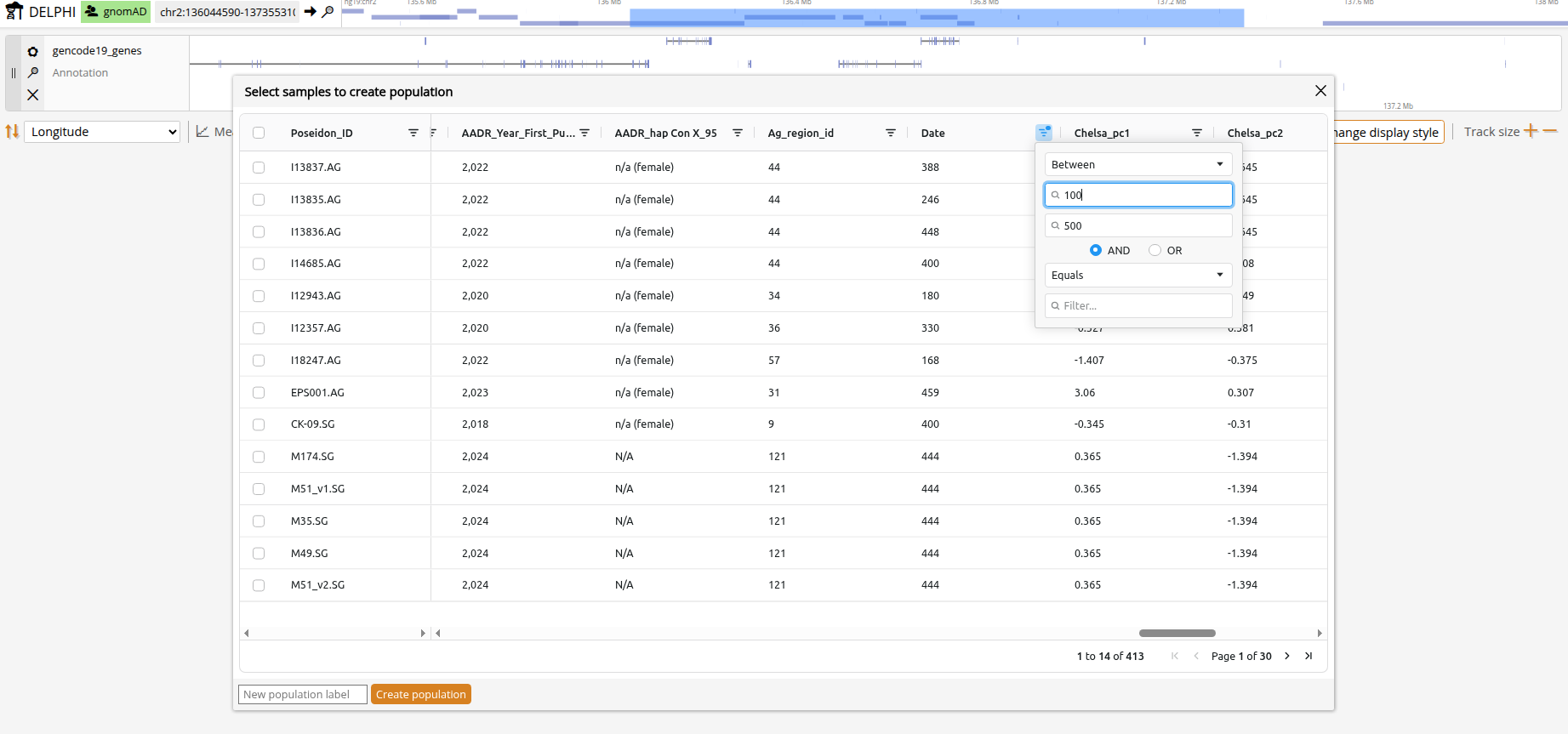Viewport: 1568px width, 734px height.
Task: Select the OR radio option
Action: pos(1155,250)
